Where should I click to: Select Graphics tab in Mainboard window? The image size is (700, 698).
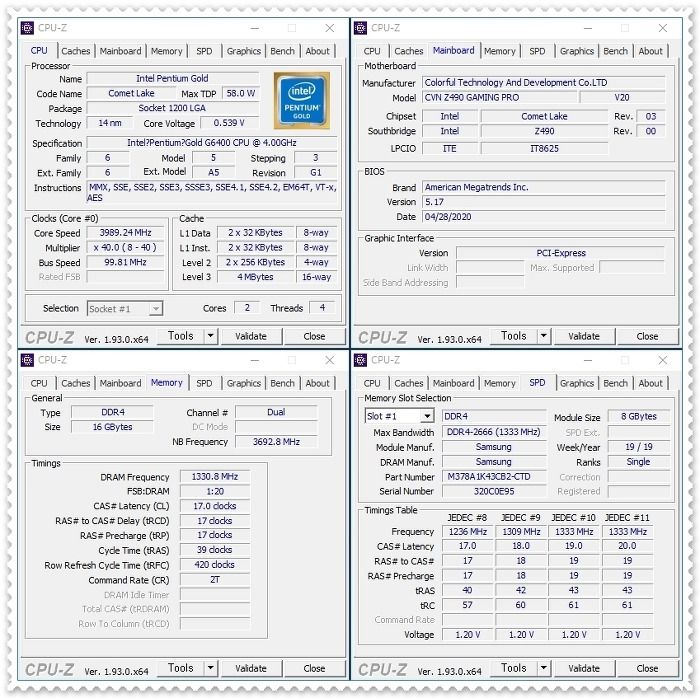coord(577,51)
